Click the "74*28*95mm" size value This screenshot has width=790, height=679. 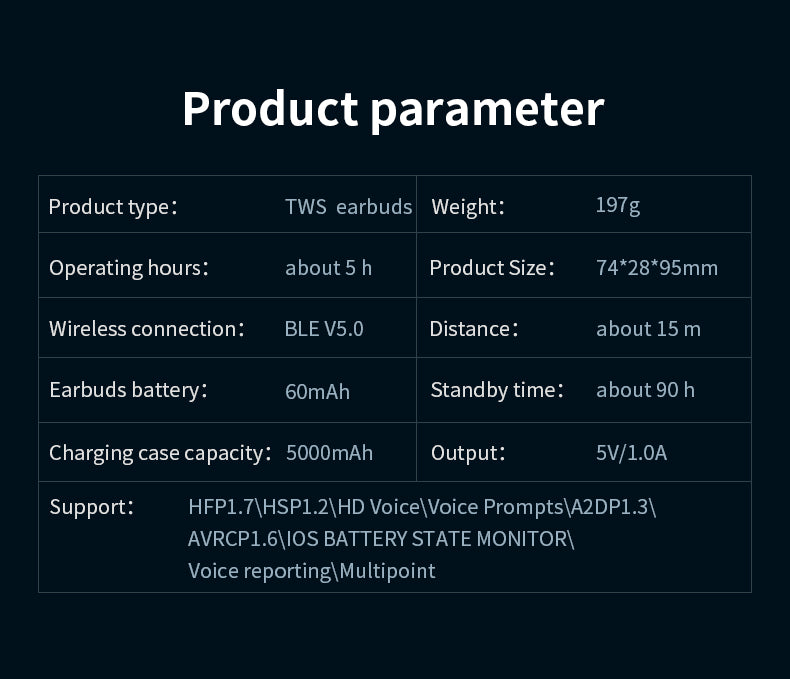(x=656, y=268)
